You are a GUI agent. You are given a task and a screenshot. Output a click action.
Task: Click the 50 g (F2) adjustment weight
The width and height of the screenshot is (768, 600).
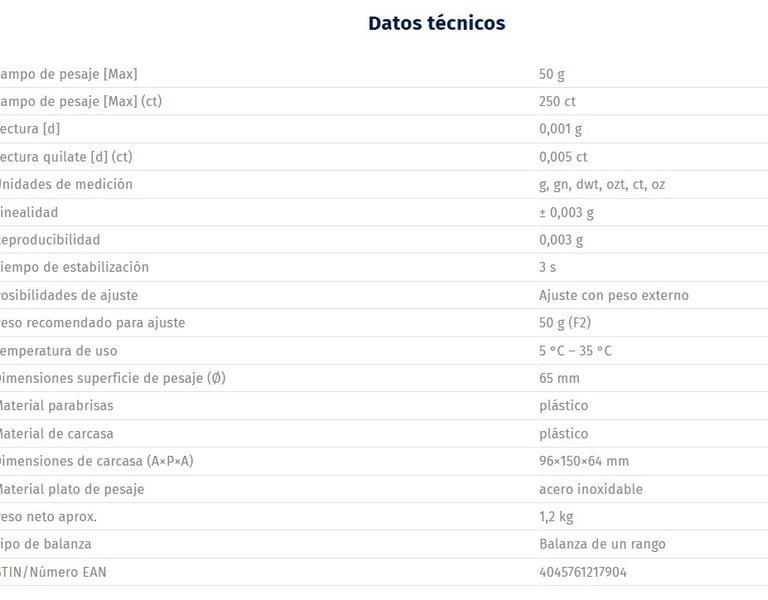pos(565,323)
